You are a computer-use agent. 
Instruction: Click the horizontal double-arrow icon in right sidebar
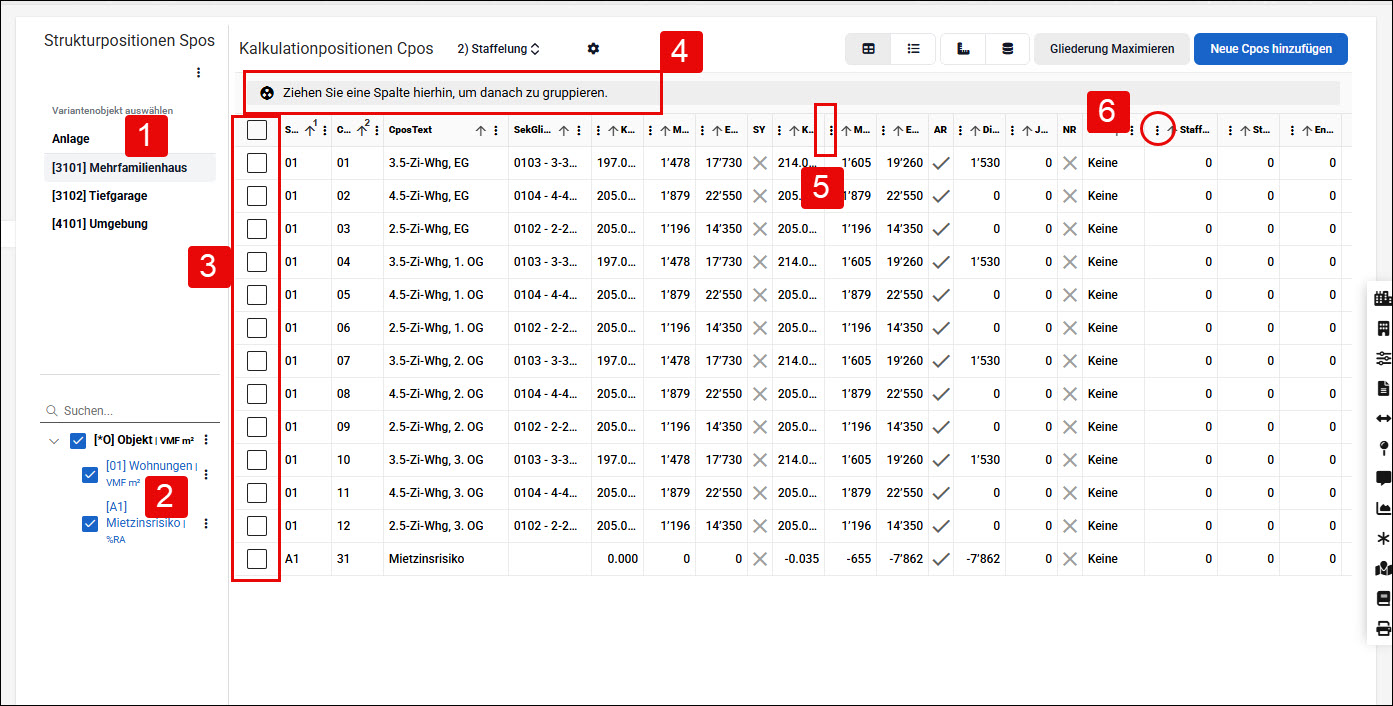(x=1383, y=418)
